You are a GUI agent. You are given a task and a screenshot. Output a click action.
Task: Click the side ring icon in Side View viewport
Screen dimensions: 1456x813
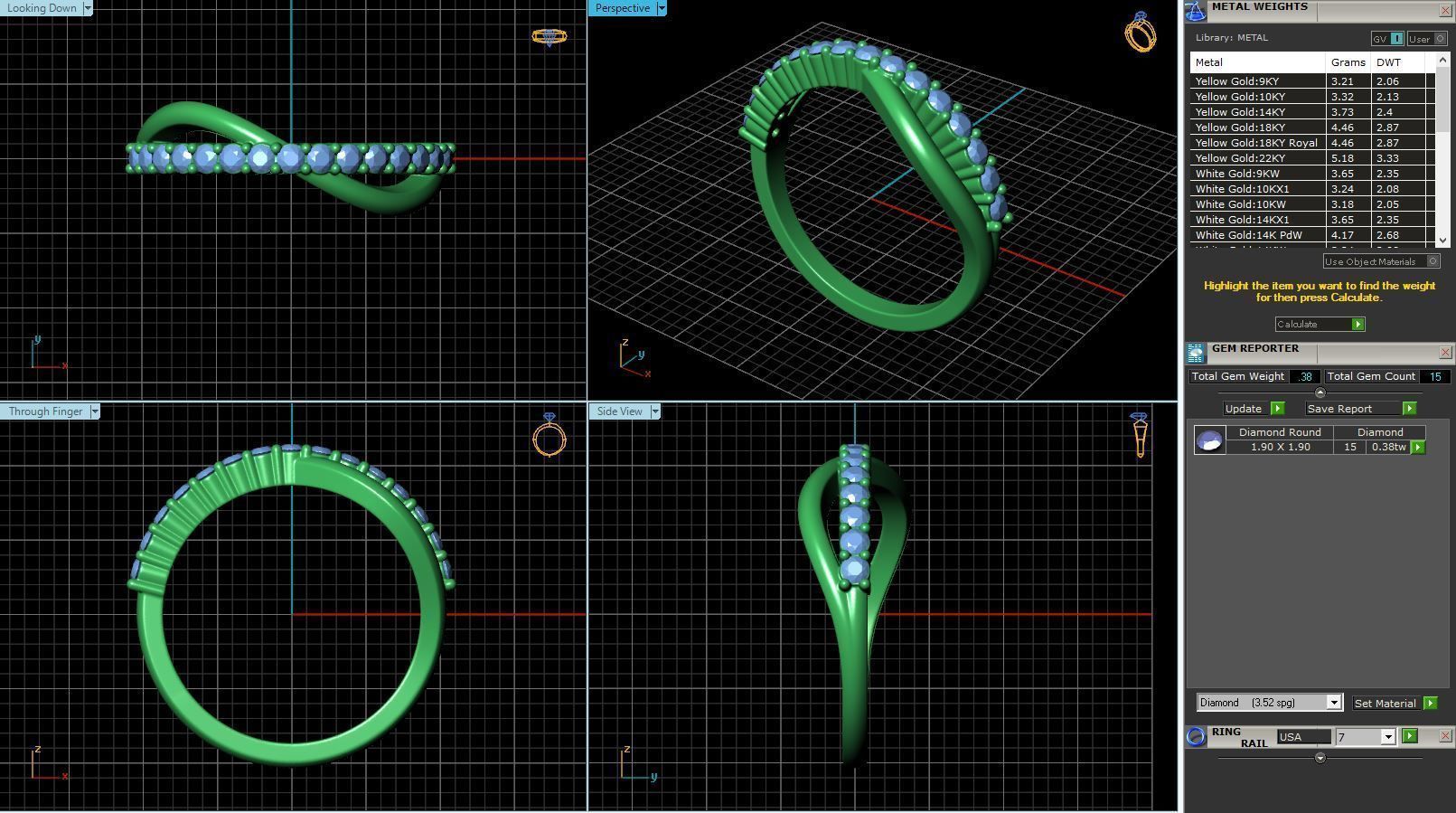click(x=1139, y=435)
